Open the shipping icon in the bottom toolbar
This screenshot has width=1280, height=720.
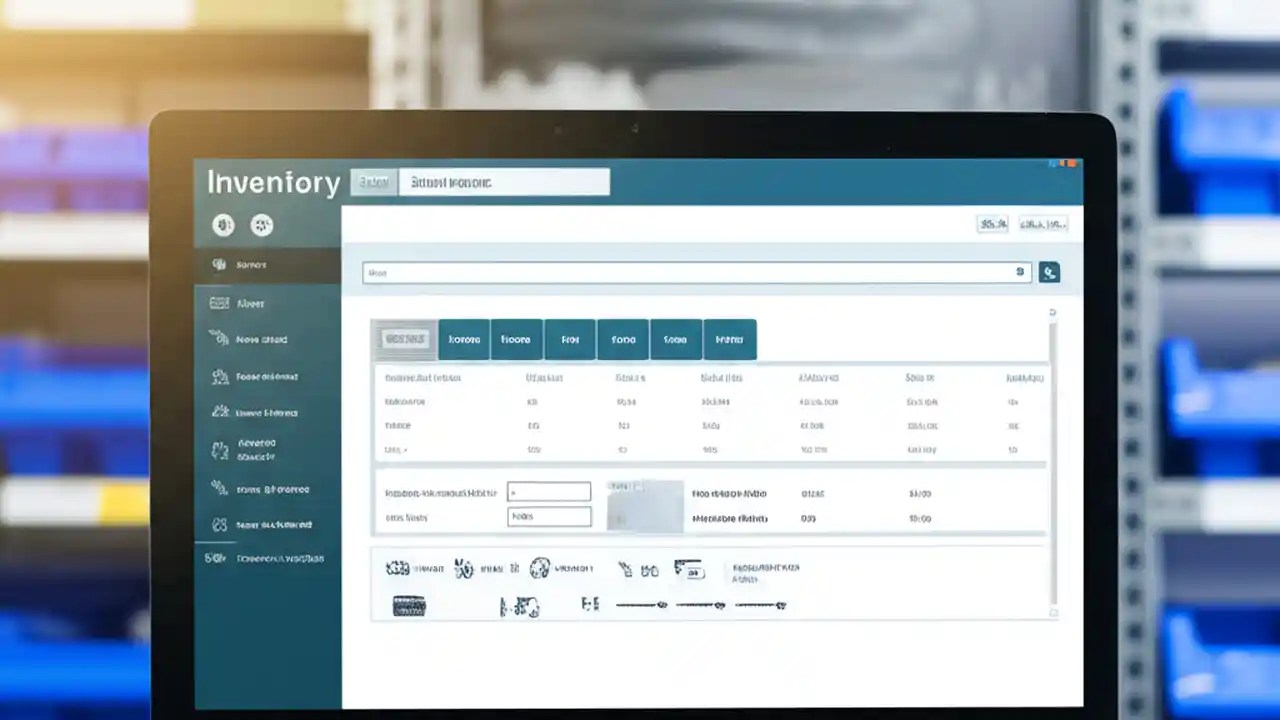691,570
